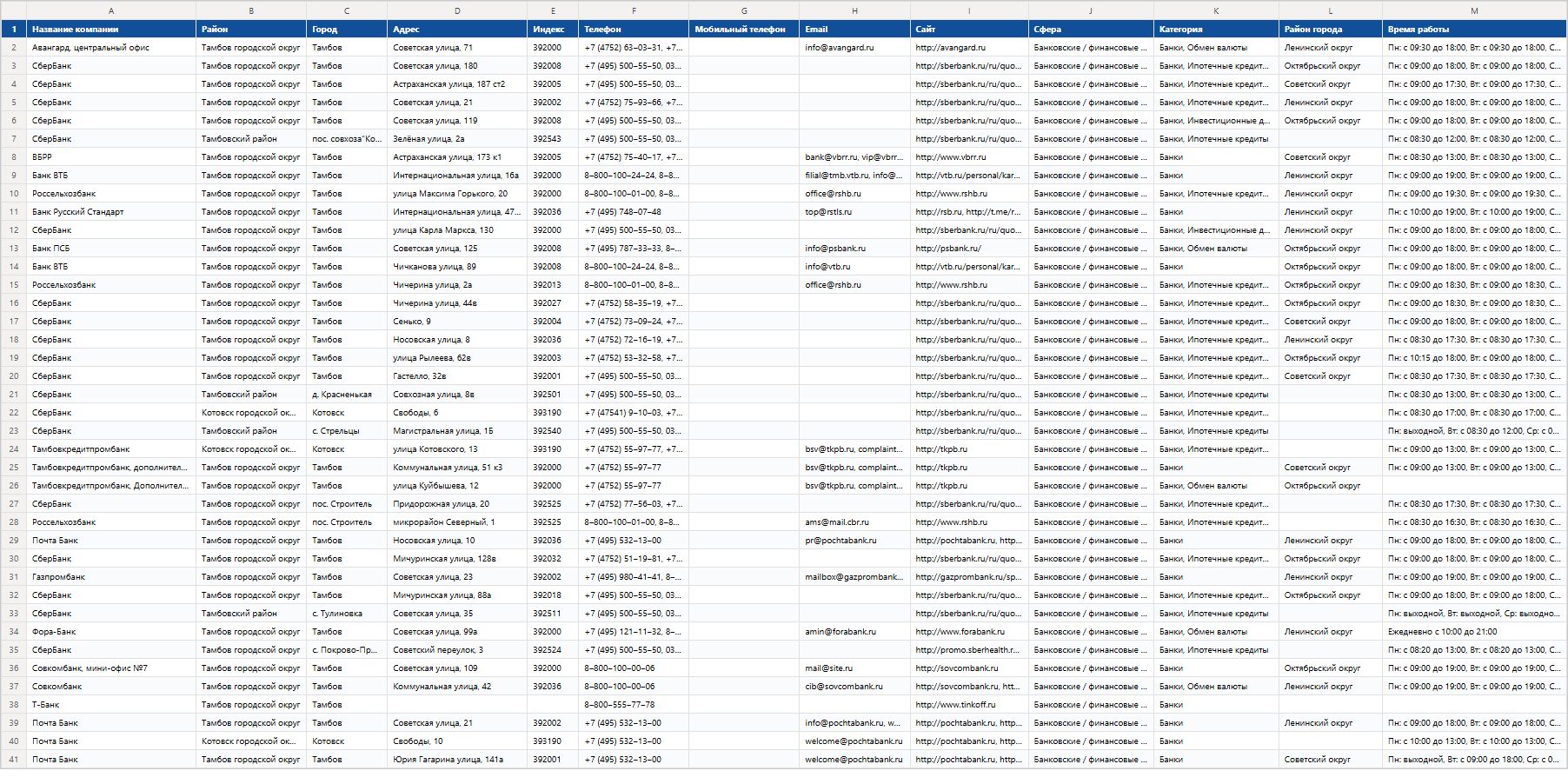Click the "Район города" header cell

pyautogui.click(x=1331, y=30)
